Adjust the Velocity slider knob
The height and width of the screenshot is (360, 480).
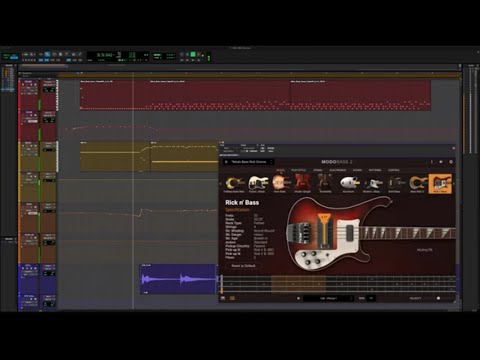(x=438, y=298)
